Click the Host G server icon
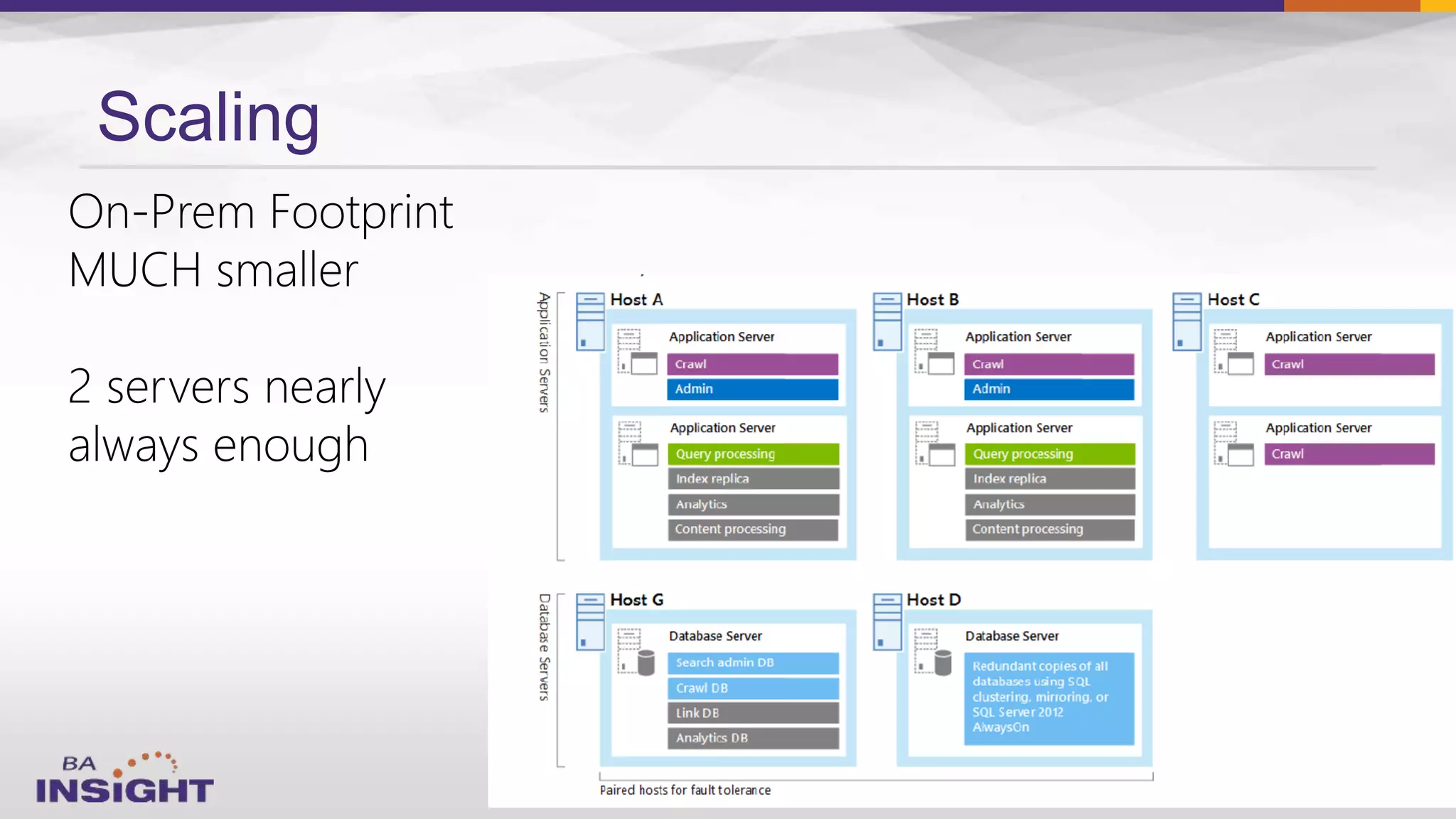 [x=589, y=622]
